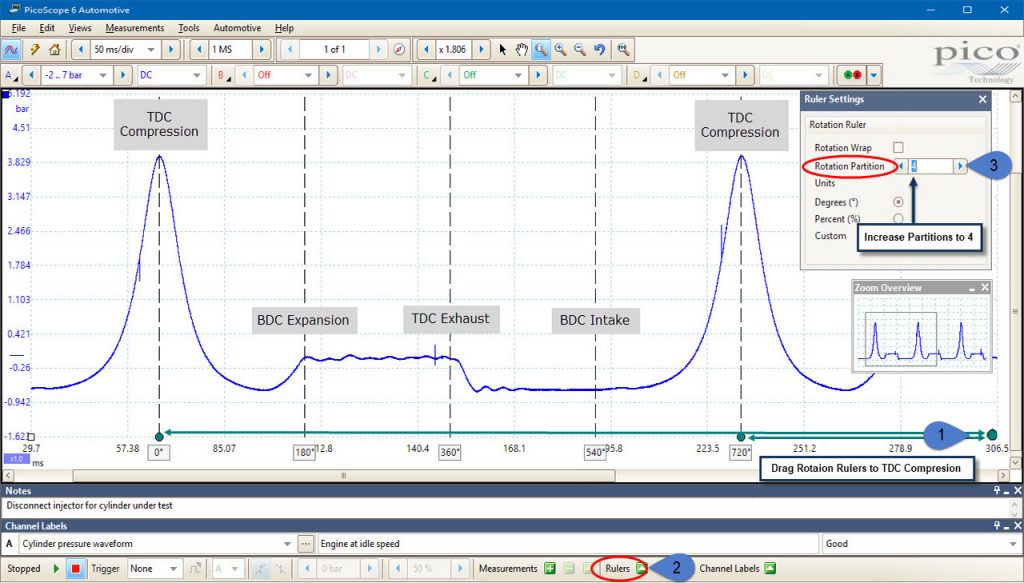Click the horizontal scrollbar thumb under graph
Screen dimensions: 1024x583
(x=344, y=476)
